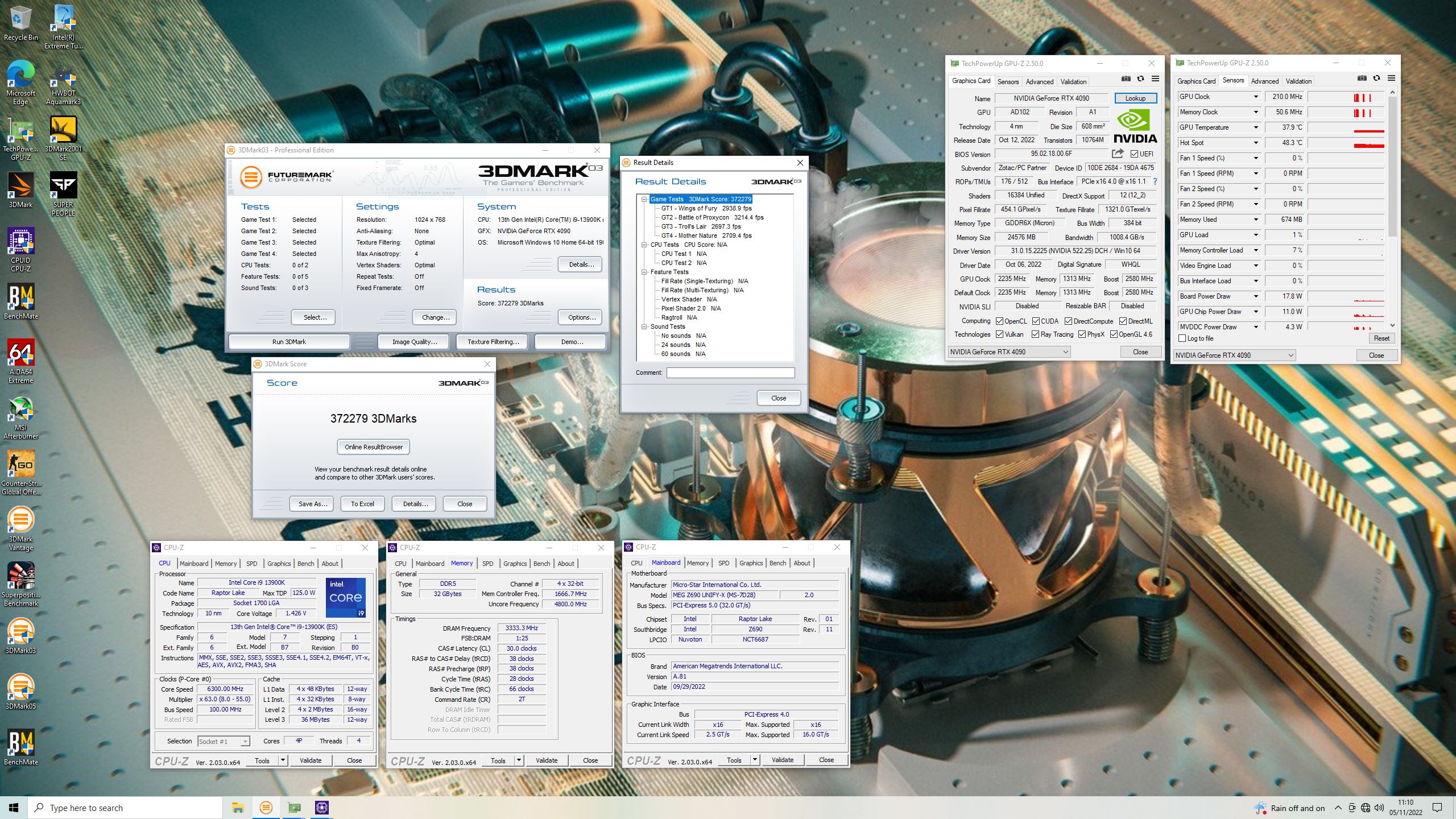Open Counter-Strike Global Offensive desktop icon
Screen dimensions: 1456x819
tap(20, 473)
